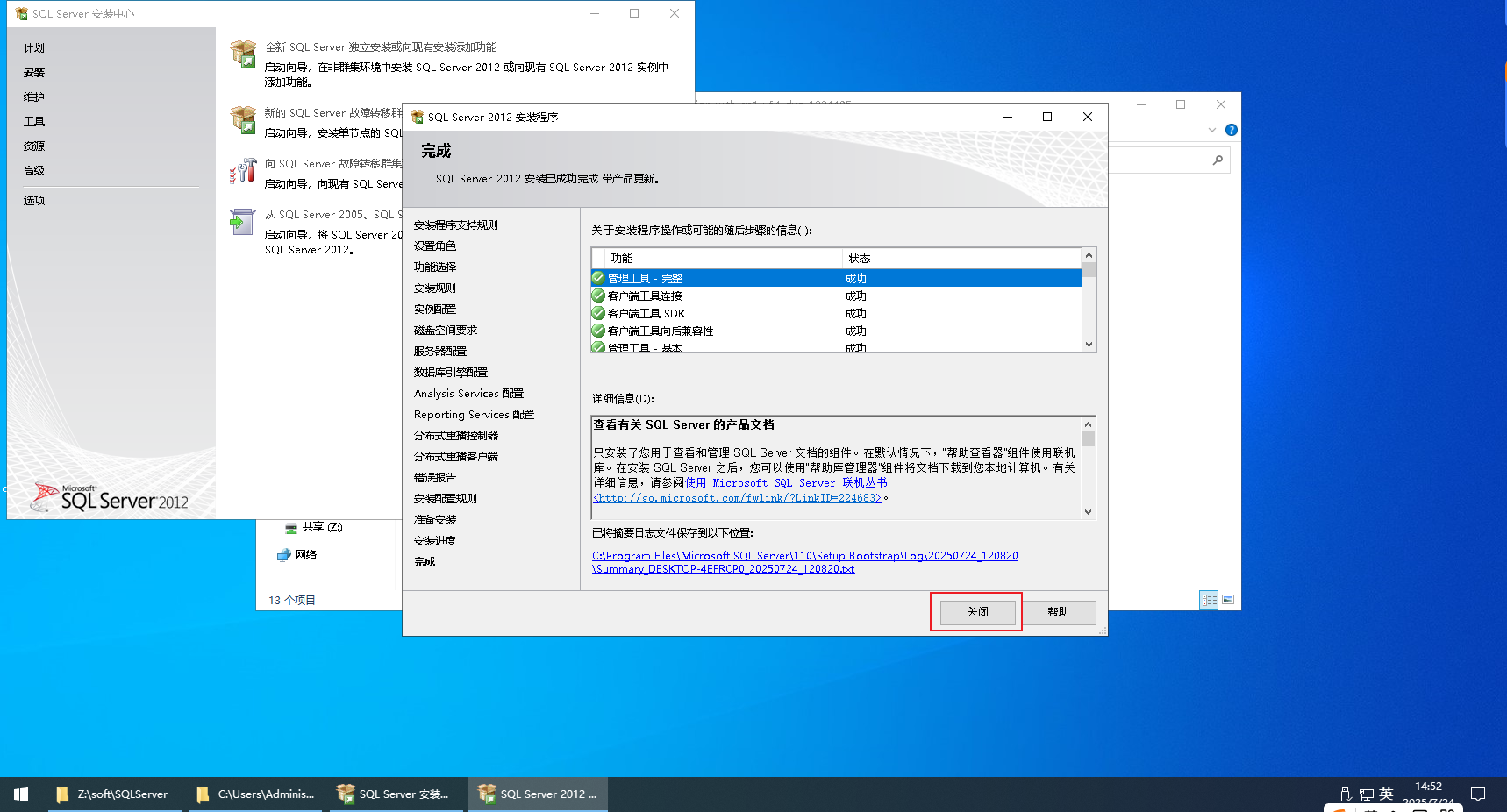The image size is (1507, 812).
Task: Switch to SQL Server 安装... taskbar window
Action: 396,794
